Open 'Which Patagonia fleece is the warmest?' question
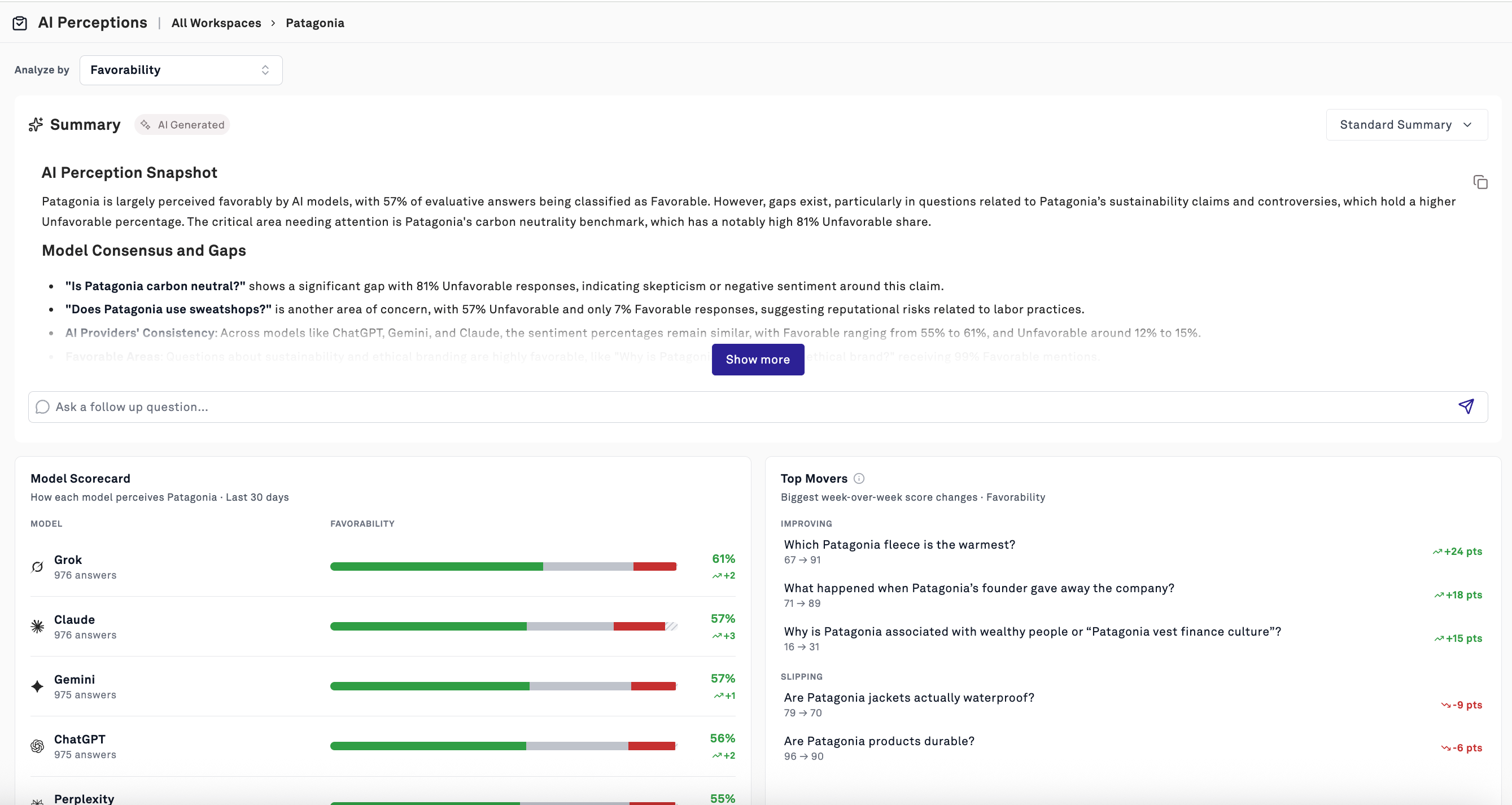The image size is (1512, 805). [899, 545]
